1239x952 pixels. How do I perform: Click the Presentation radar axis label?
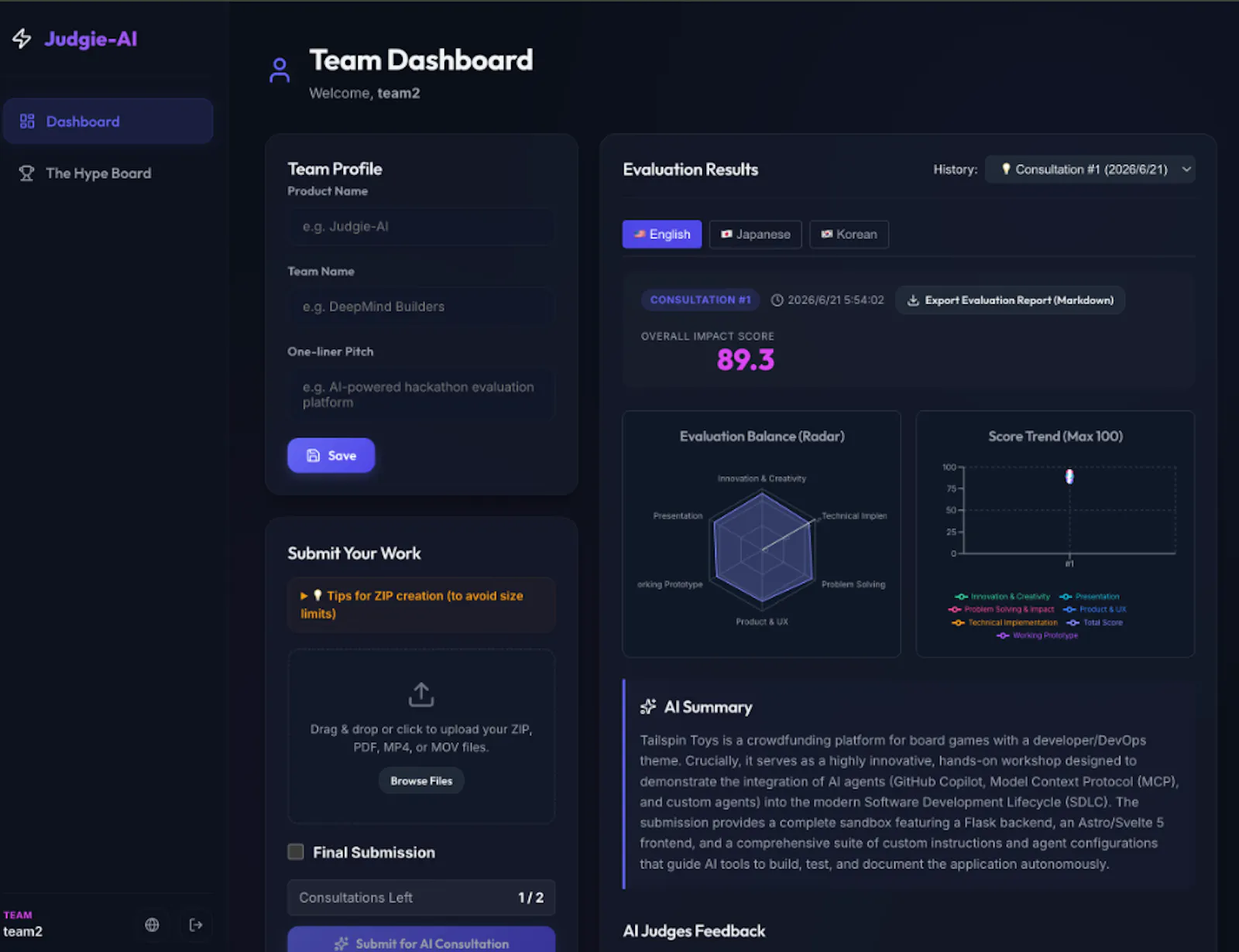[678, 516]
